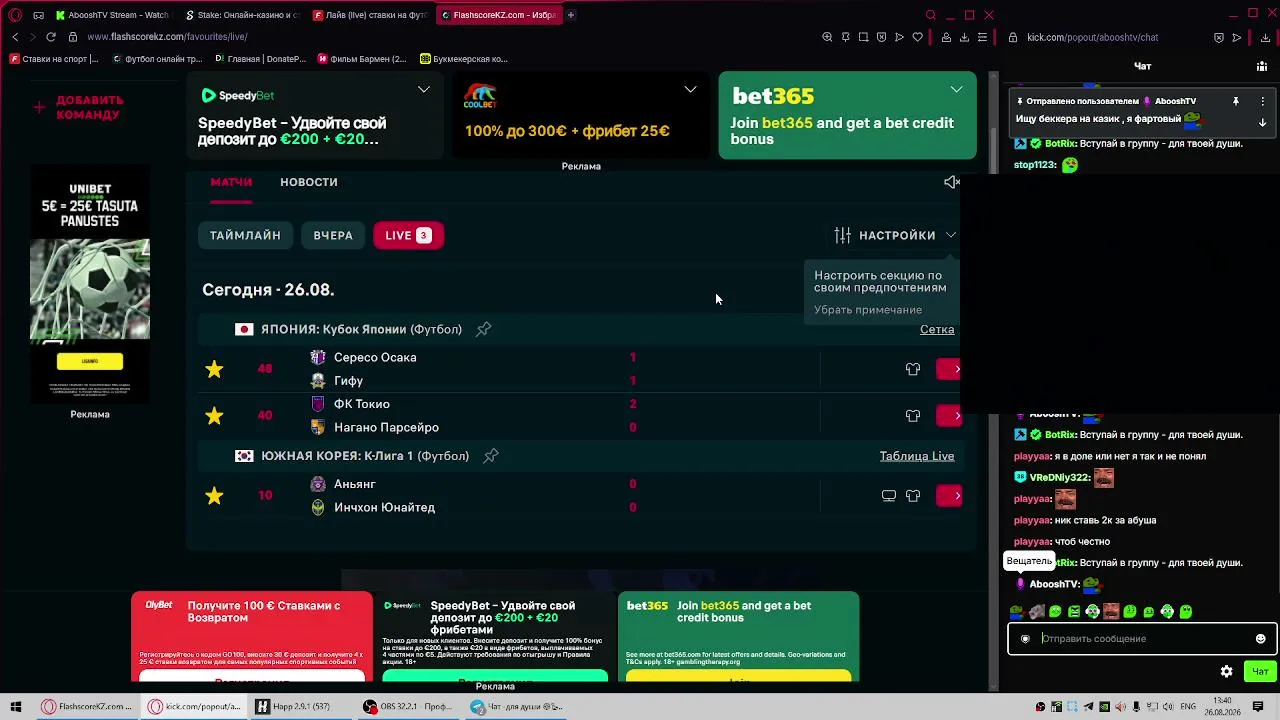This screenshot has width=1280, height=720.
Task: Open pinned message three-dot menu
Action: [1263, 101]
